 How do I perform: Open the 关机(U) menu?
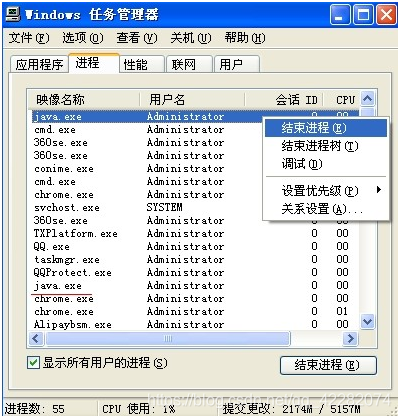point(191,38)
